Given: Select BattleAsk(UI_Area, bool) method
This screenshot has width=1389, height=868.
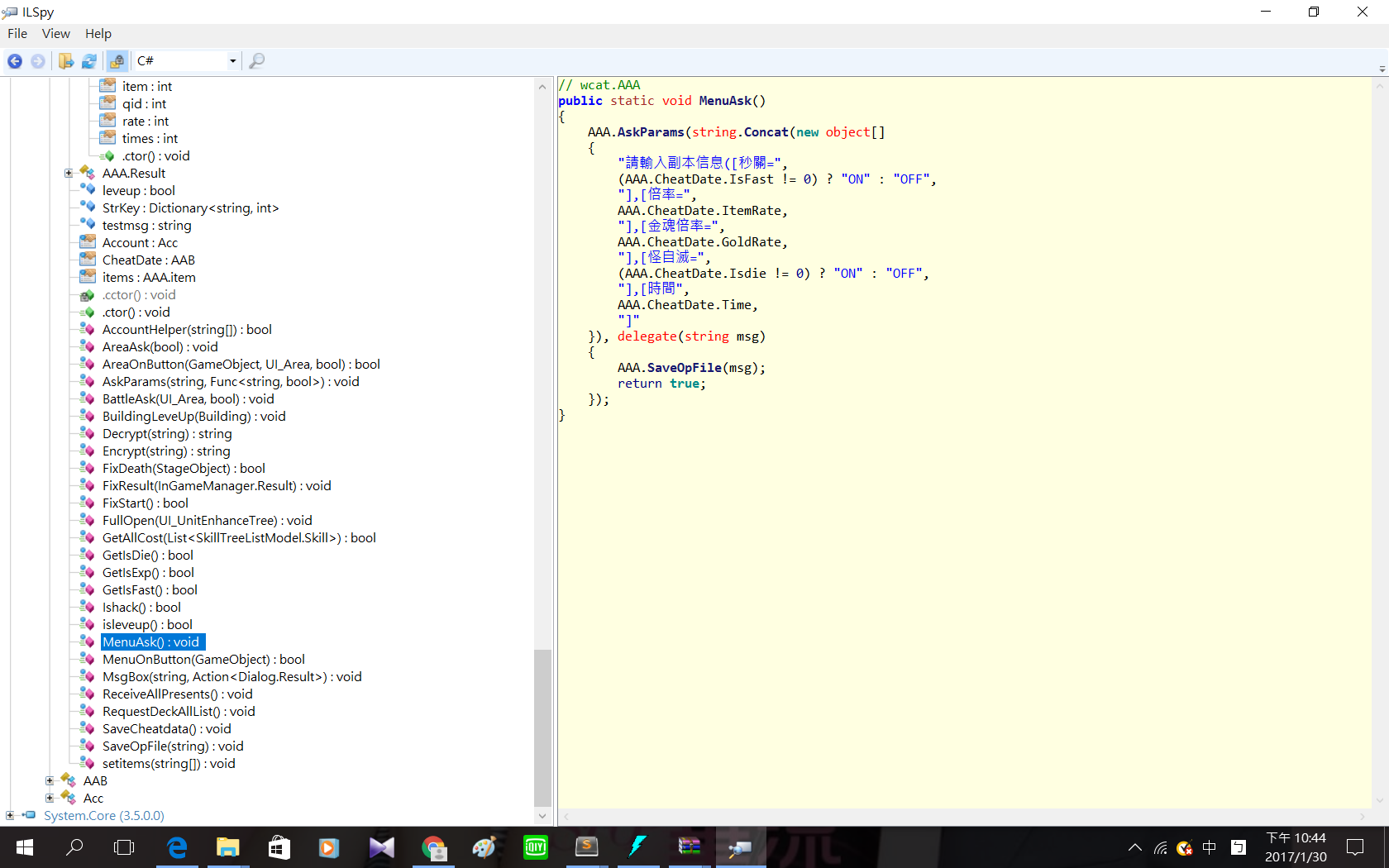Looking at the screenshot, I should [x=188, y=399].
